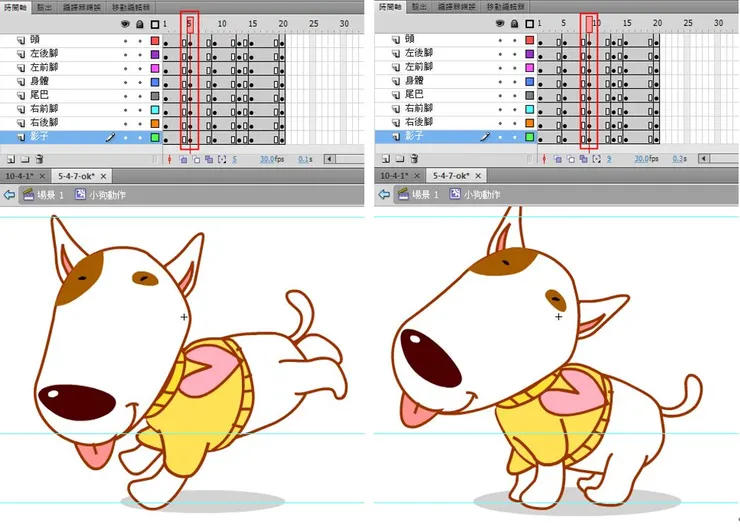Click current frame number 9 in right timeline

coord(609,159)
